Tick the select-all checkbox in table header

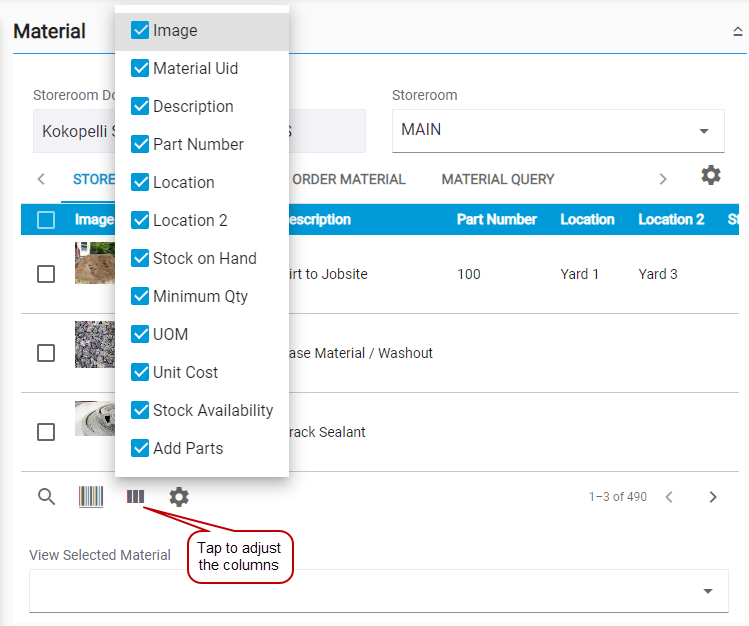(46, 220)
